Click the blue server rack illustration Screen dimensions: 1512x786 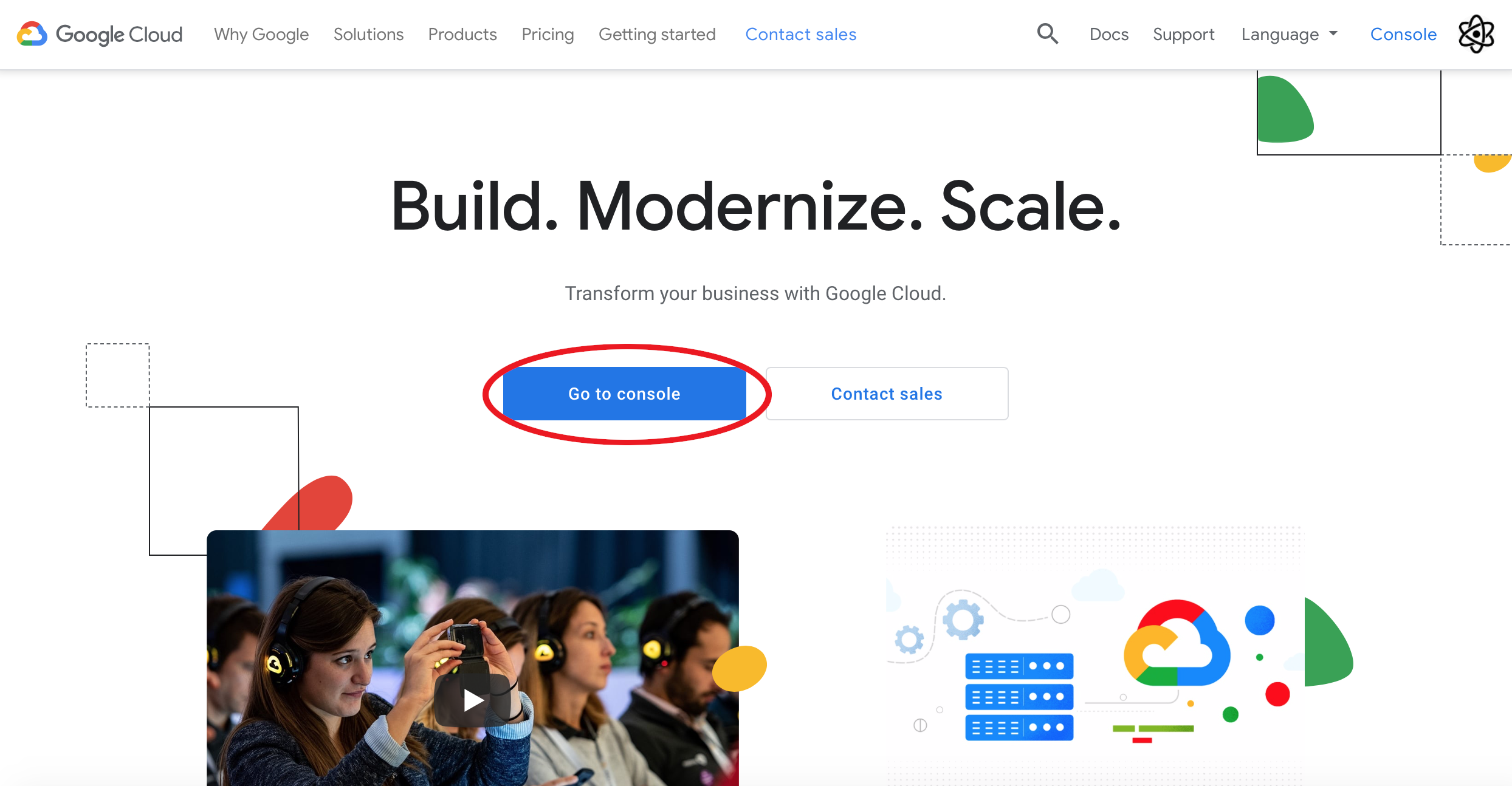click(x=1019, y=697)
